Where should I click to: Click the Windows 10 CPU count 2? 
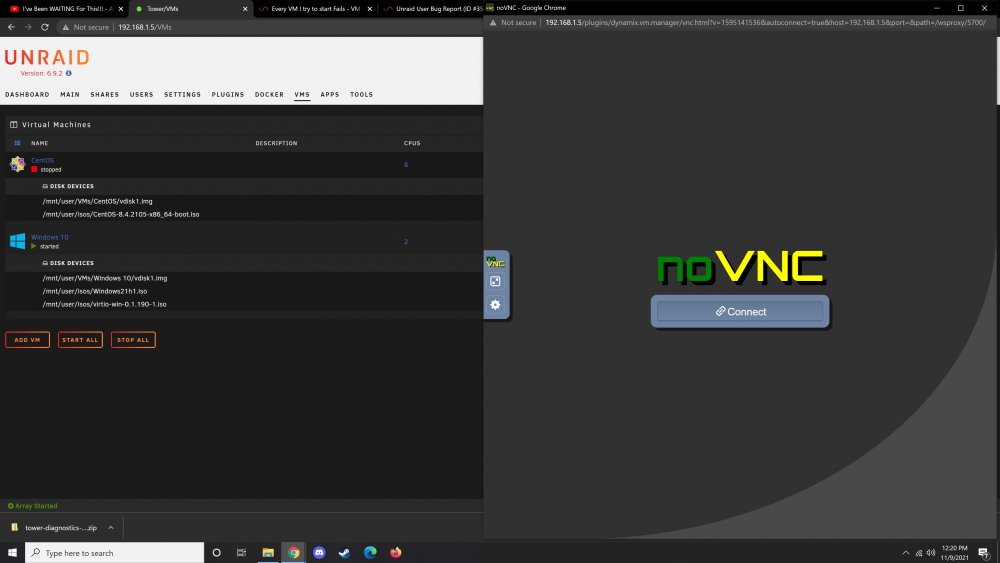406,242
